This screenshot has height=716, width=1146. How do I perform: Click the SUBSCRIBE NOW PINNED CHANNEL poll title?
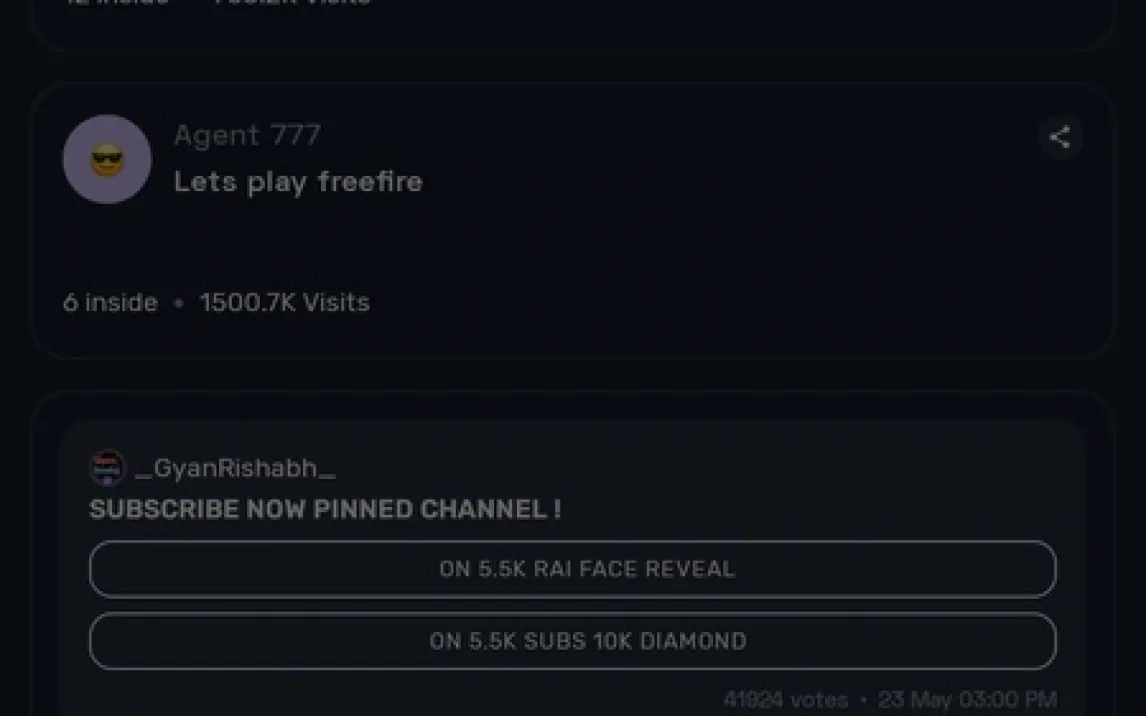coord(325,509)
